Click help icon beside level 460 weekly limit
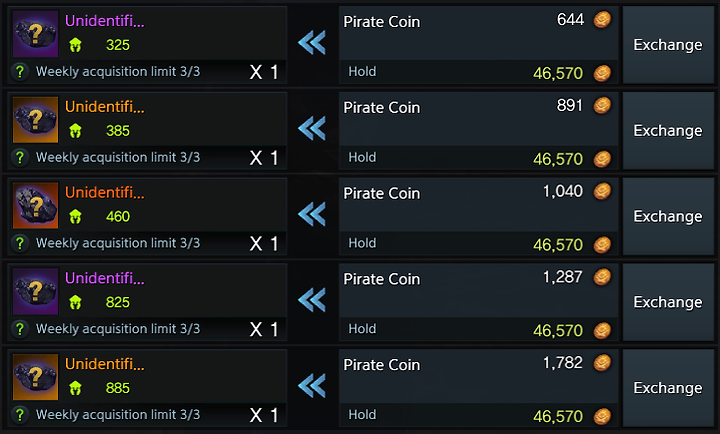720x434 pixels. 20,243
